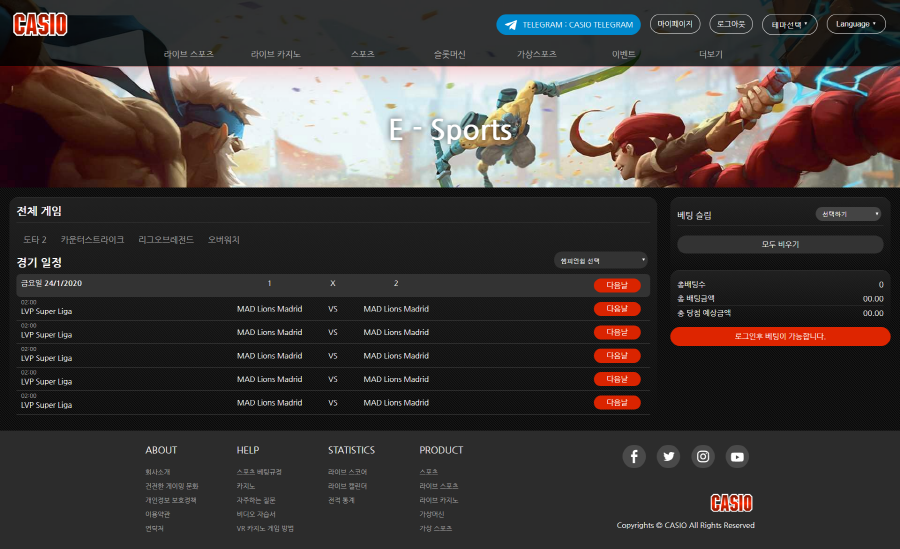The height and width of the screenshot is (549, 900).
Task: Click the Telegram paper-plane icon
Action: [511, 24]
